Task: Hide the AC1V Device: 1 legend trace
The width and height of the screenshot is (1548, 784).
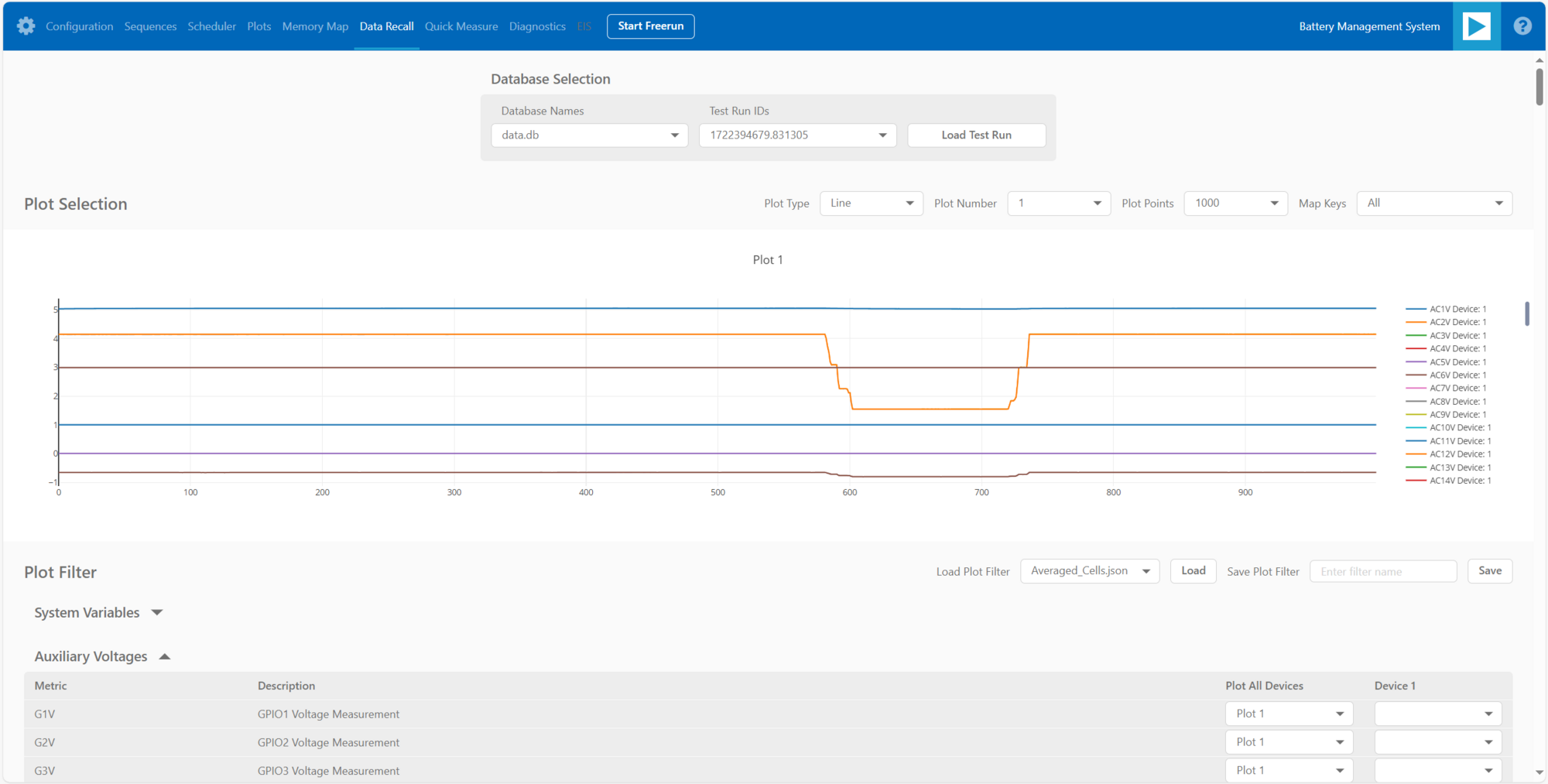Action: [x=1457, y=309]
